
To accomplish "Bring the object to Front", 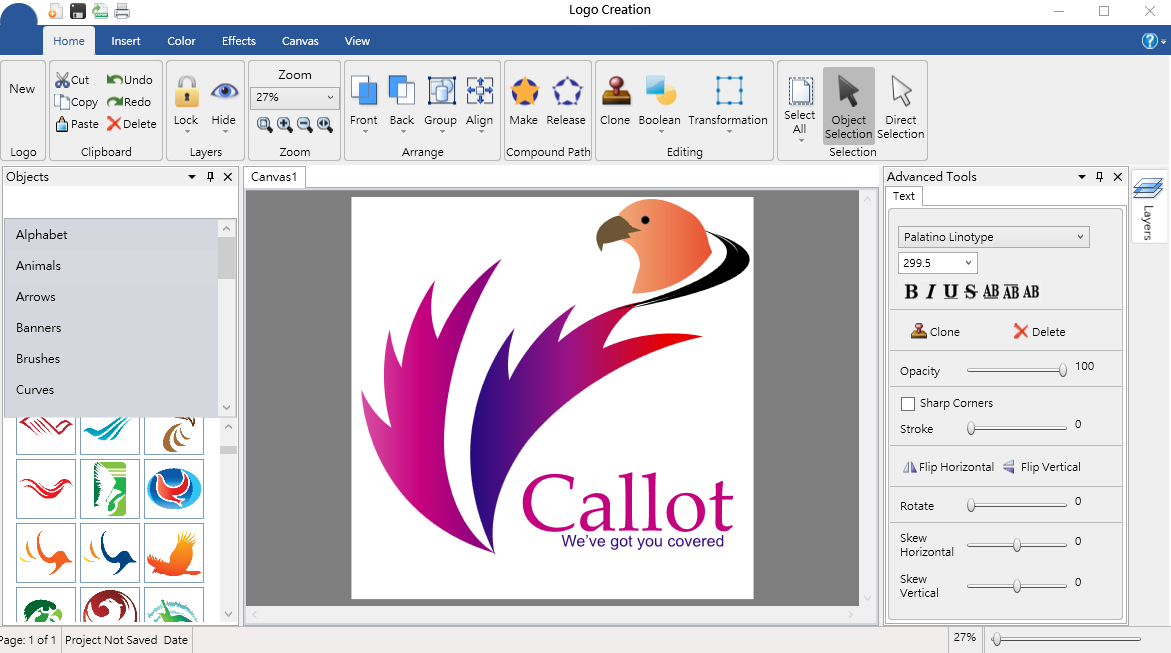I will point(364,101).
